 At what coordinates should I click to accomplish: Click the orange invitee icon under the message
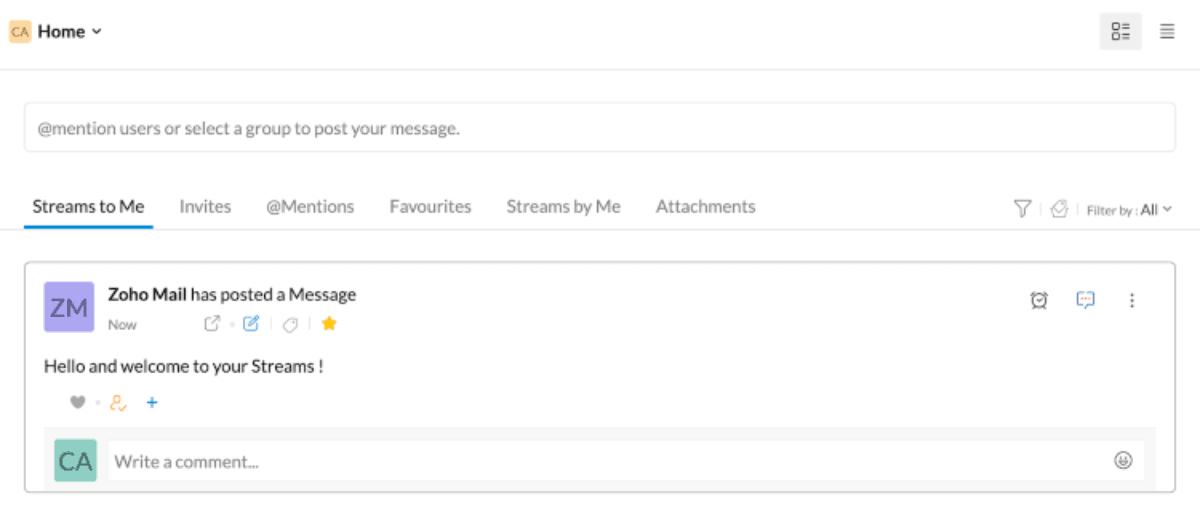(118, 403)
